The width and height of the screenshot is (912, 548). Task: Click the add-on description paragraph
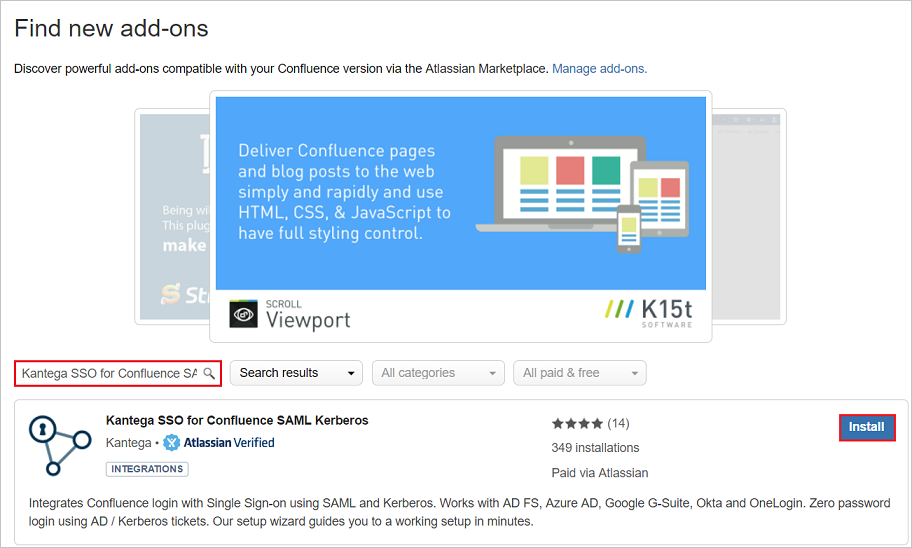[x=459, y=512]
